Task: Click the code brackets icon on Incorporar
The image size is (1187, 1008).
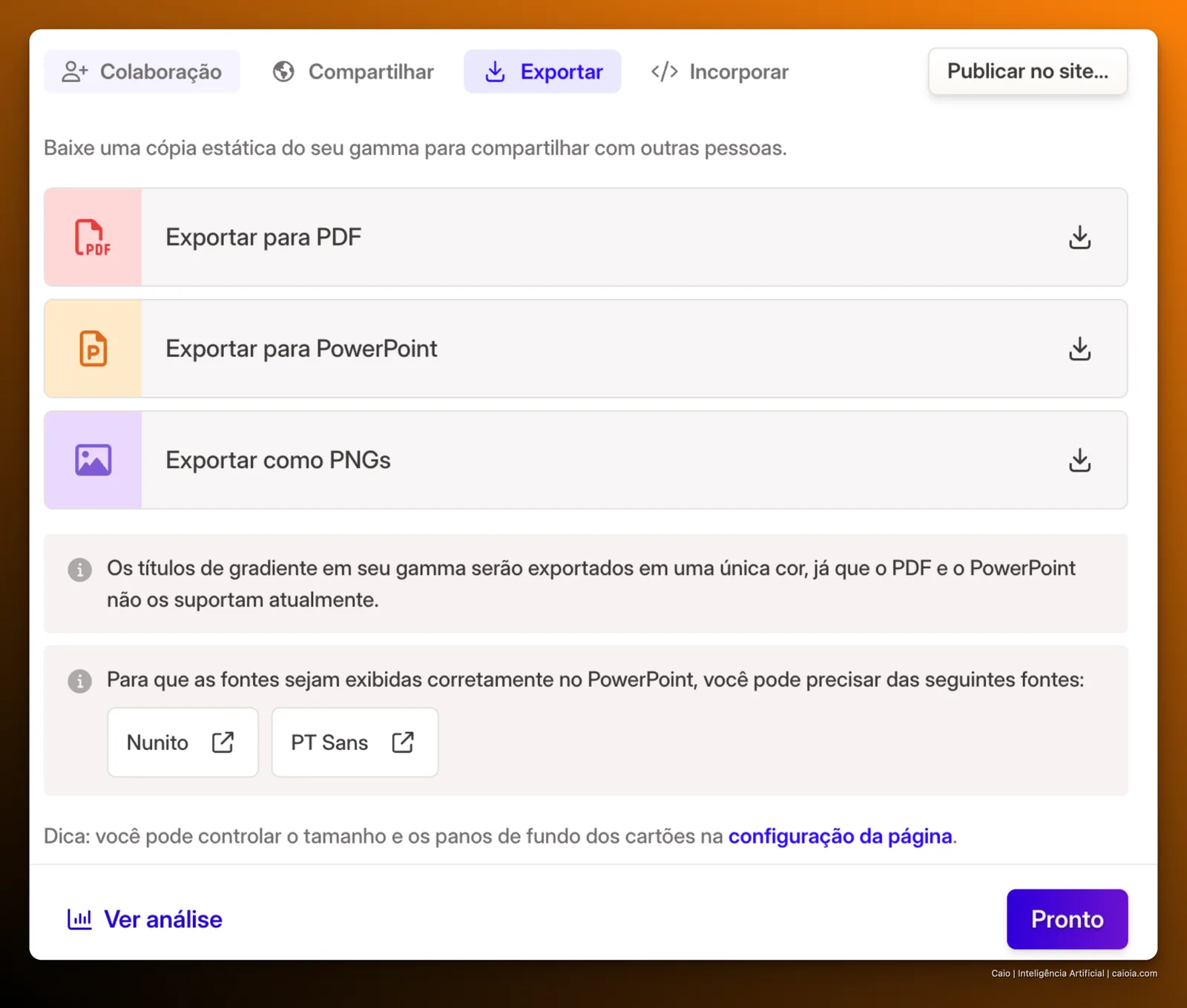Action: (x=664, y=72)
